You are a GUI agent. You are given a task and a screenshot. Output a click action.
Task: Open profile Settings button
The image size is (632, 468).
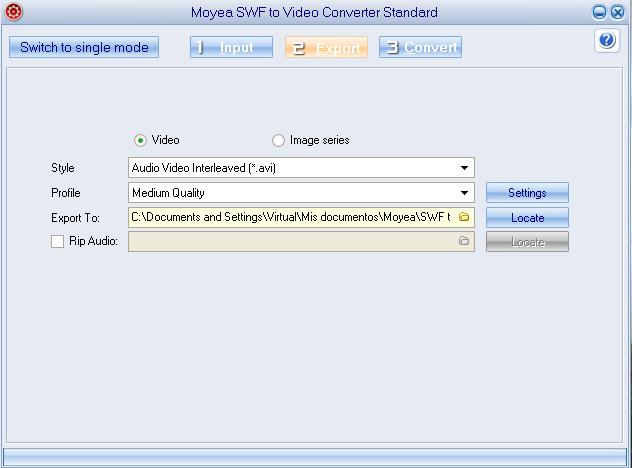click(x=527, y=193)
